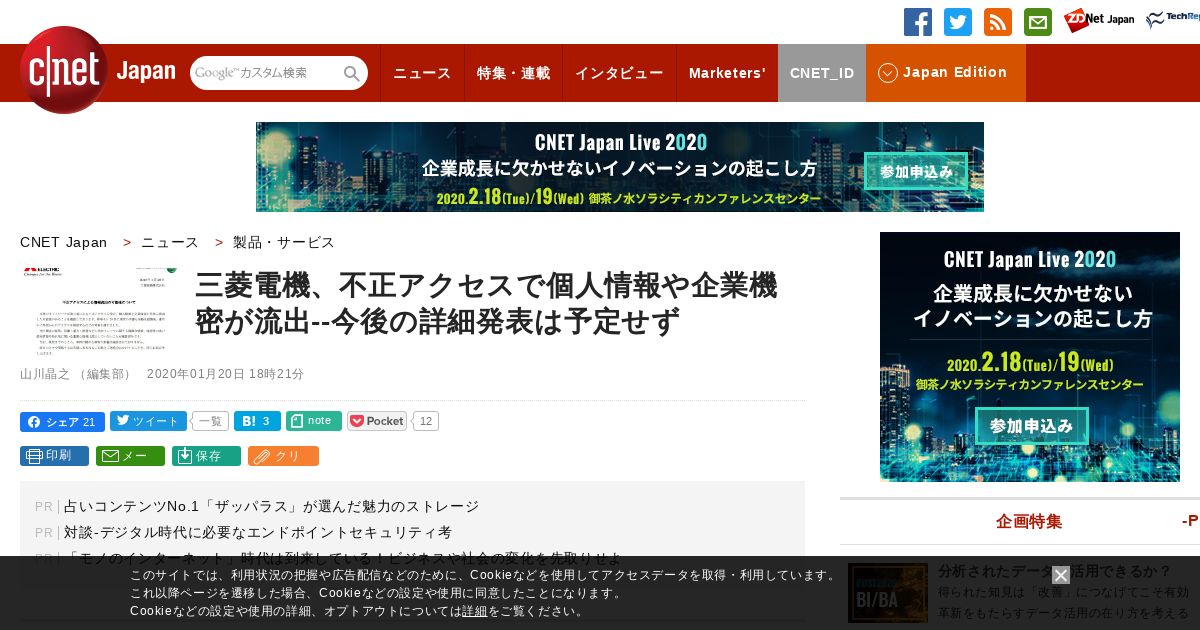Open sidebar article 分析されたデータを活用できるか？
This screenshot has width=1200, height=630.
click(x=1055, y=571)
